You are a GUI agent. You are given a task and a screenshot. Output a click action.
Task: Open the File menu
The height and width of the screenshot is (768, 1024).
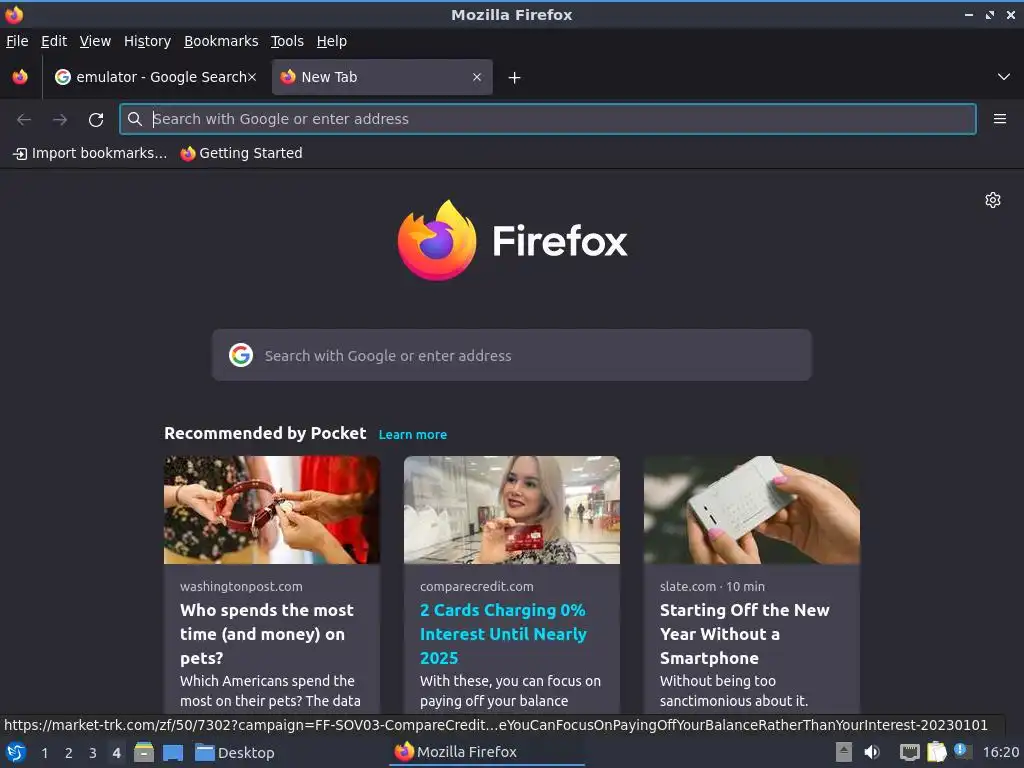click(x=17, y=41)
